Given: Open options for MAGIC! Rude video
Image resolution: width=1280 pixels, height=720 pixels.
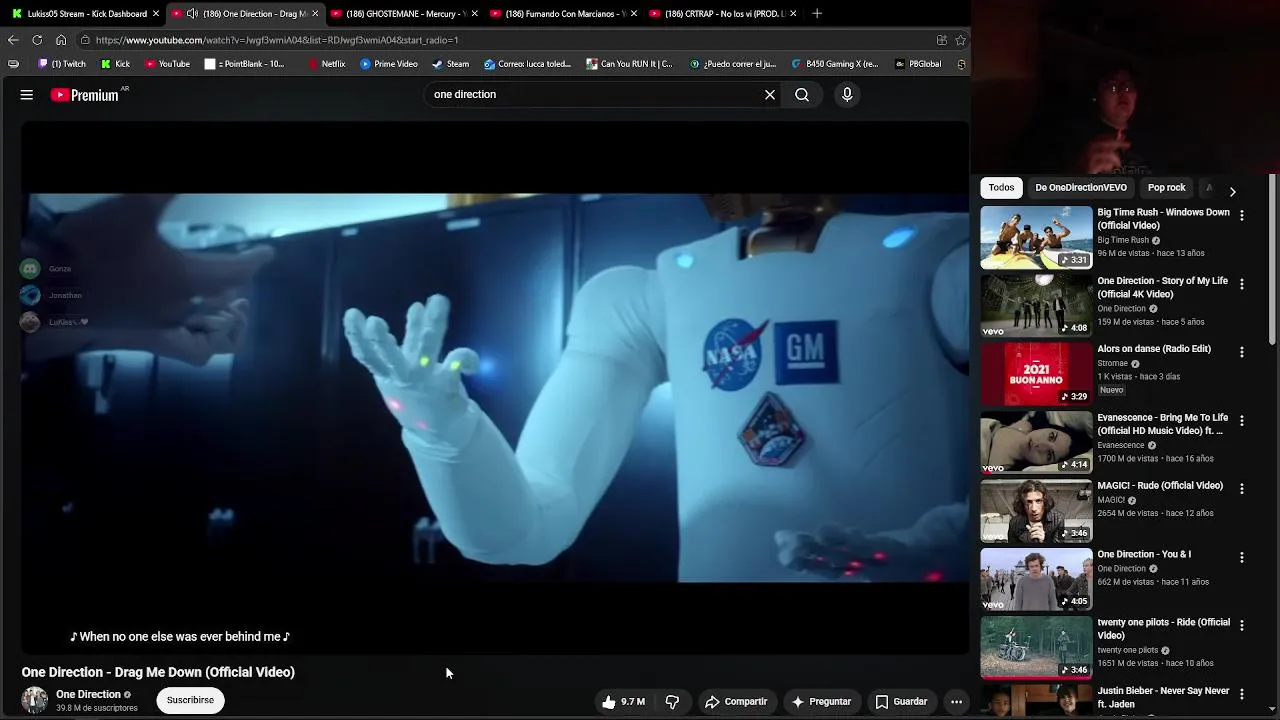Looking at the screenshot, I should [x=1242, y=489].
